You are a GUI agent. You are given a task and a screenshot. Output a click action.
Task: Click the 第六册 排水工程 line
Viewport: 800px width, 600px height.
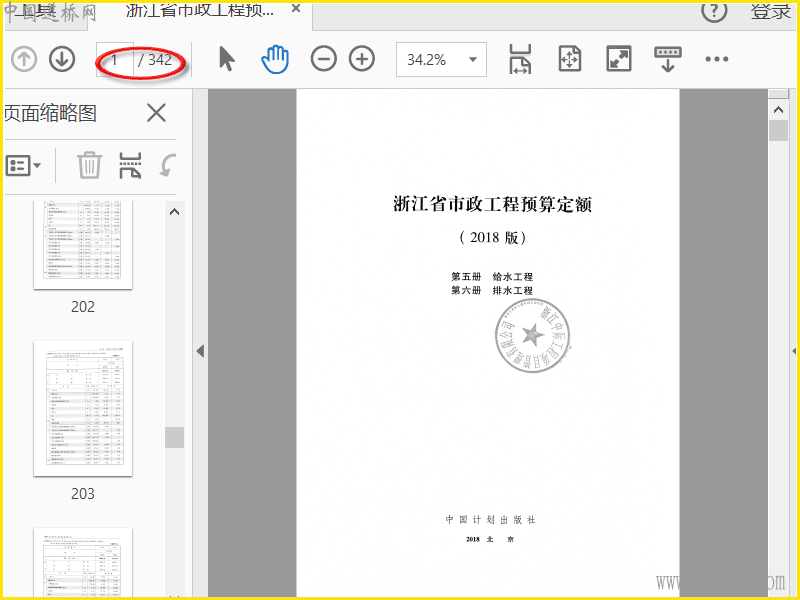[x=492, y=290]
